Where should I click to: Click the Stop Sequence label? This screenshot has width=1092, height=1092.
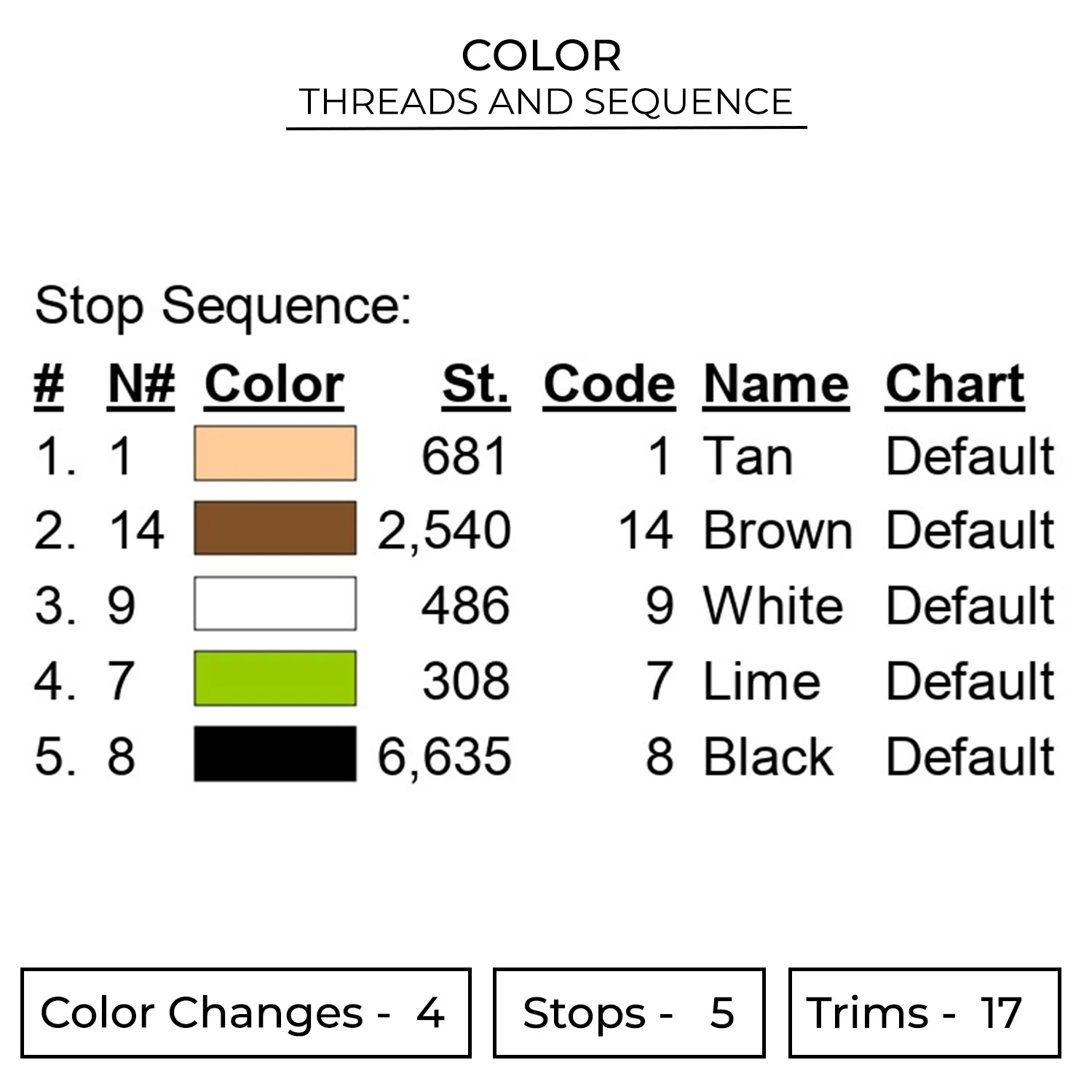[223, 305]
